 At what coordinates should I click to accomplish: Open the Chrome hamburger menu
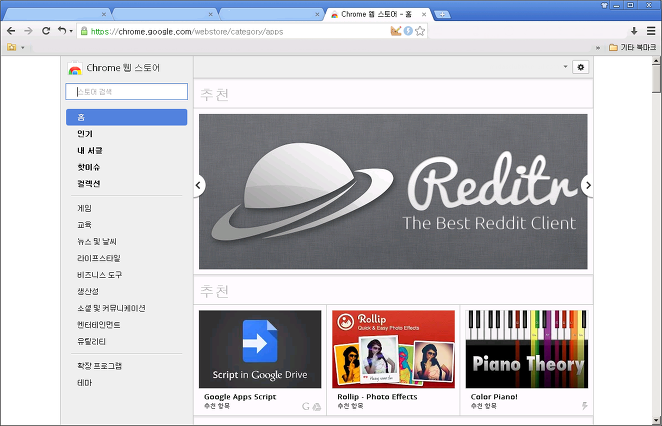coord(651,31)
